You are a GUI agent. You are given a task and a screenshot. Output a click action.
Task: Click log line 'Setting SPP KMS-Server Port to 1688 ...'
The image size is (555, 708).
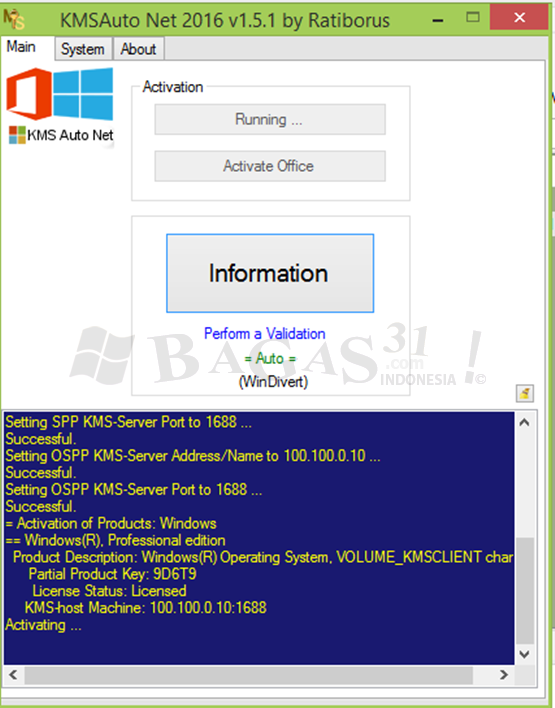128,422
